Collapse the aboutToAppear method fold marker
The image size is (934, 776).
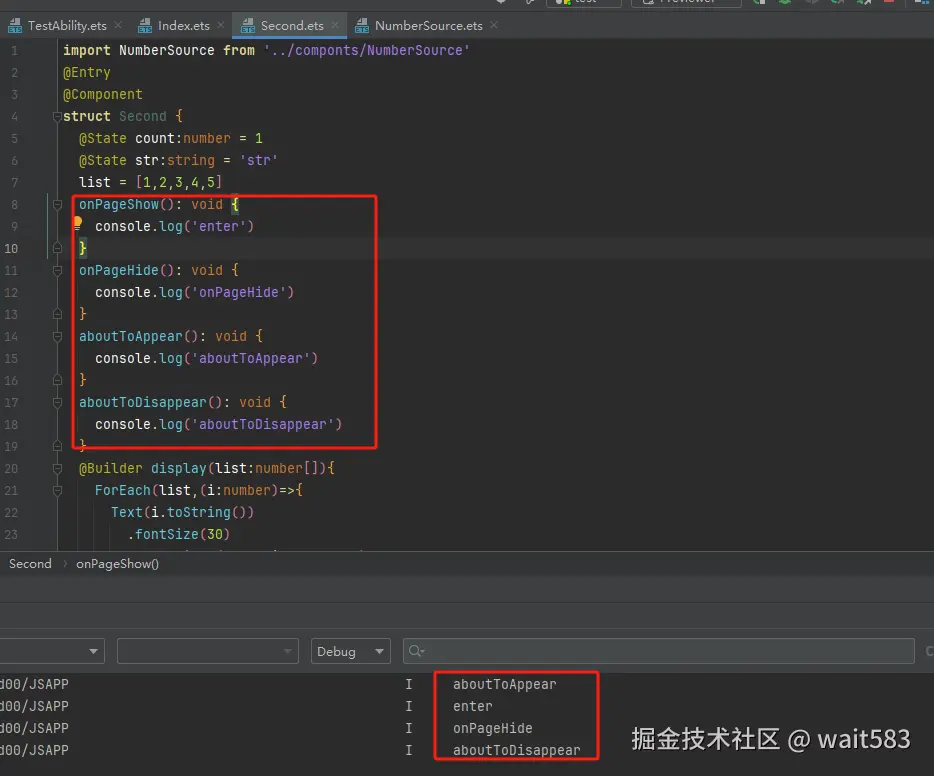click(x=57, y=336)
